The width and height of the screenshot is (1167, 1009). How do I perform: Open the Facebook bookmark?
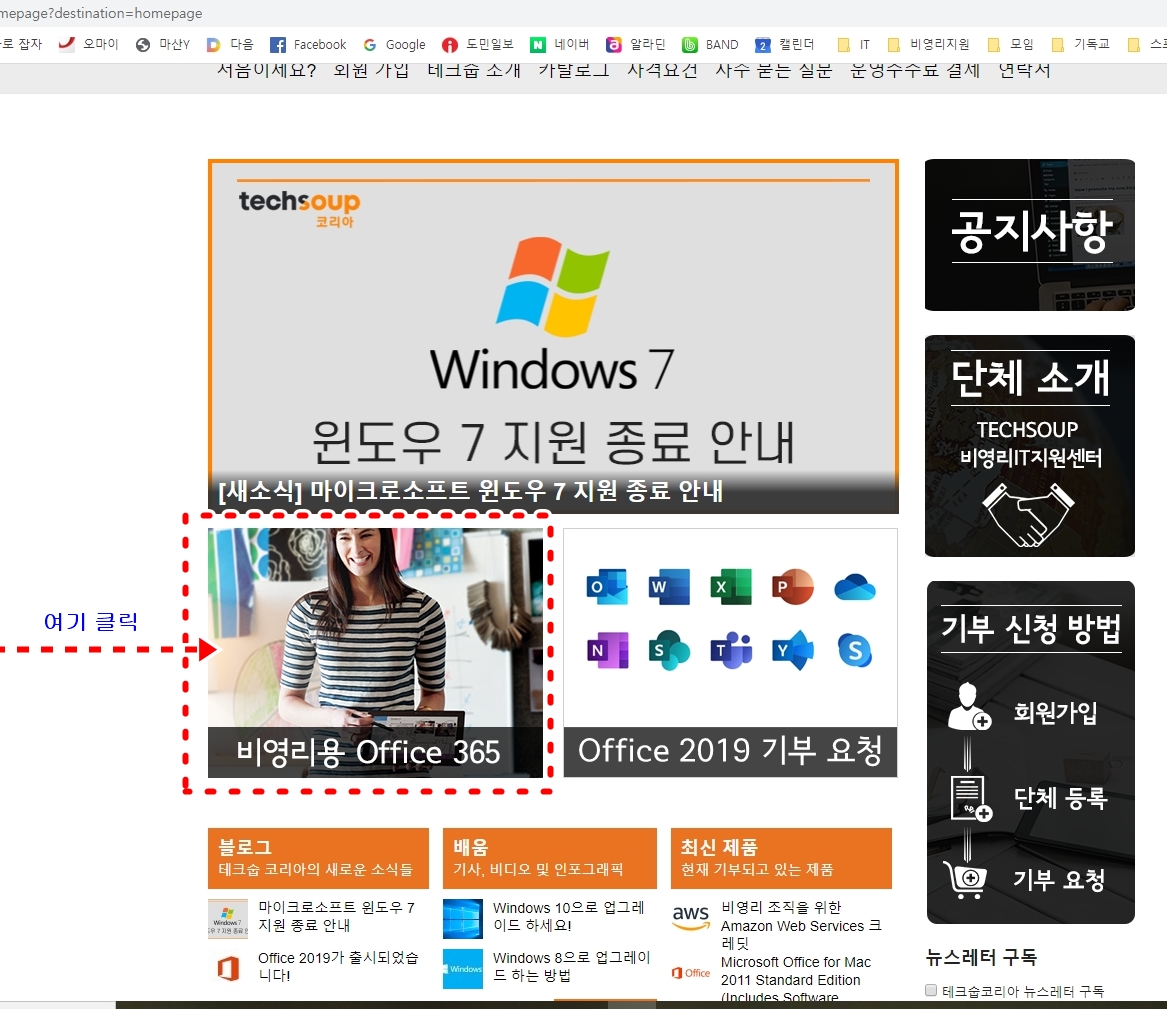click(x=308, y=45)
